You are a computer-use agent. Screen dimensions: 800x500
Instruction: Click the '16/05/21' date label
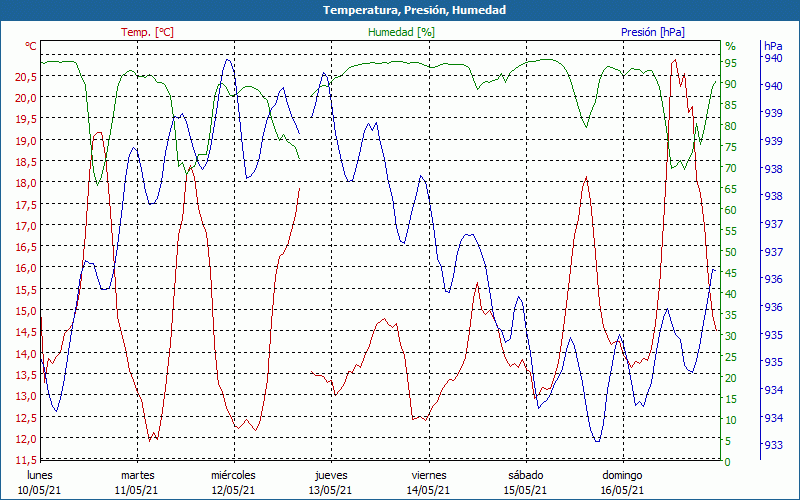pyautogui.click(x=622, y=490)
